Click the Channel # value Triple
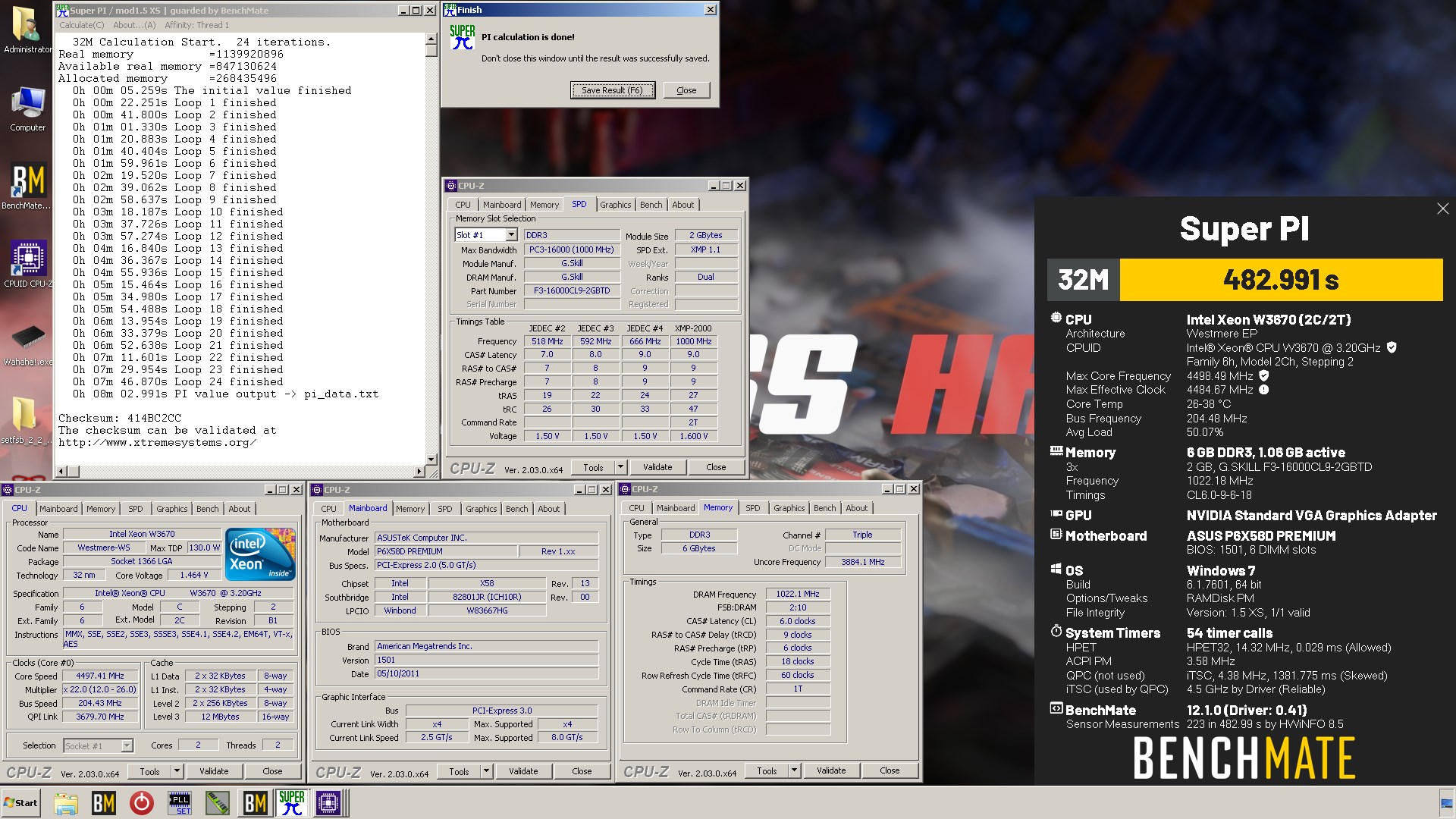This screenshot has width=1456, height=819. 863,535
